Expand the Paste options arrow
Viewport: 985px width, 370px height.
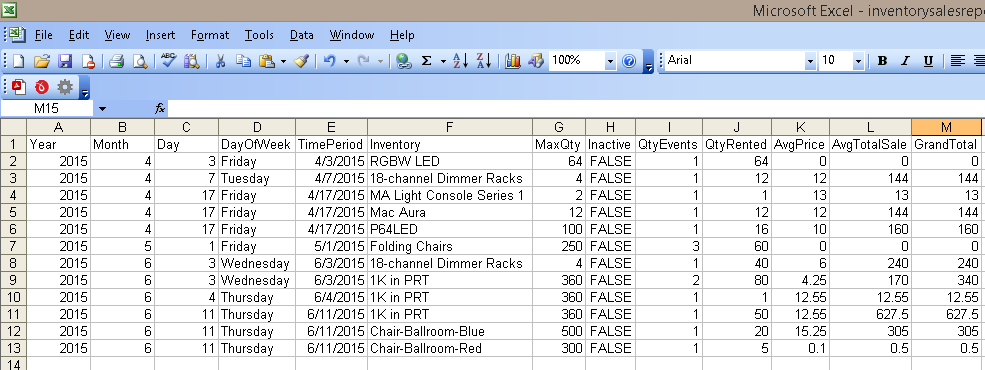pyautogui.click(x=283, y=61)
